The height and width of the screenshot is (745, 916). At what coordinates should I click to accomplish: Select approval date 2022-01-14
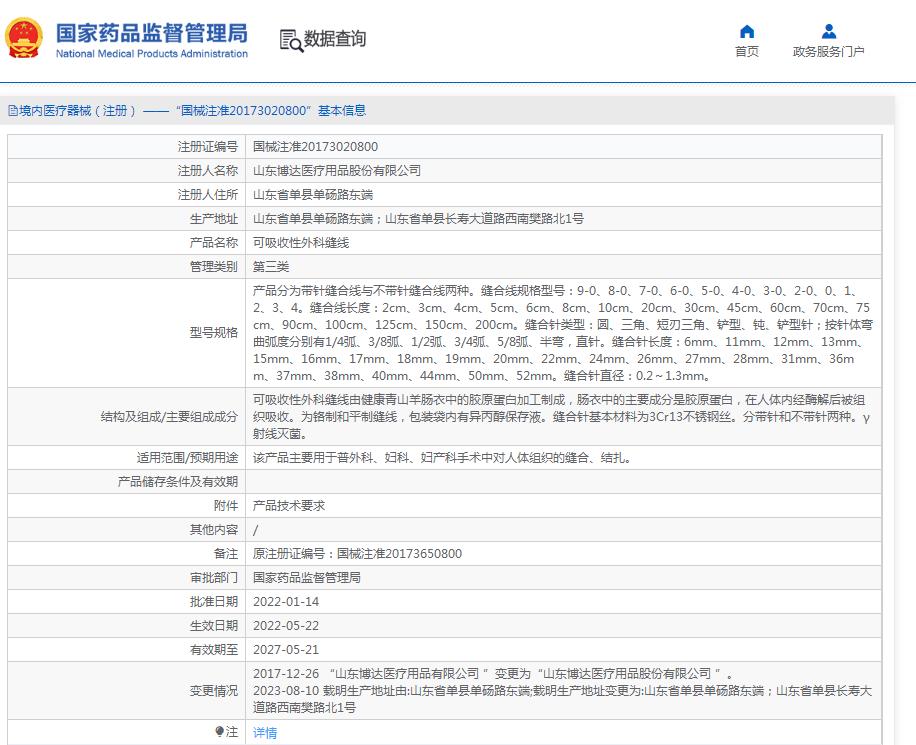click(286, 601)
